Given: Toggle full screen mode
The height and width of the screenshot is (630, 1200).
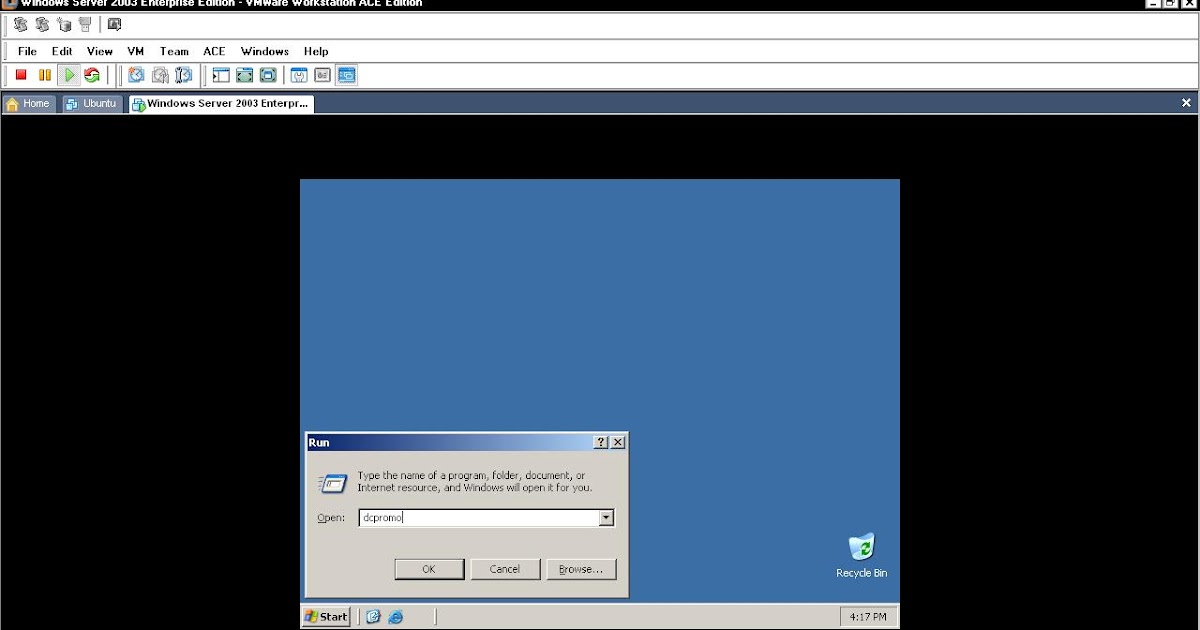Looking at the screenshot, I should tap(245, 74).
